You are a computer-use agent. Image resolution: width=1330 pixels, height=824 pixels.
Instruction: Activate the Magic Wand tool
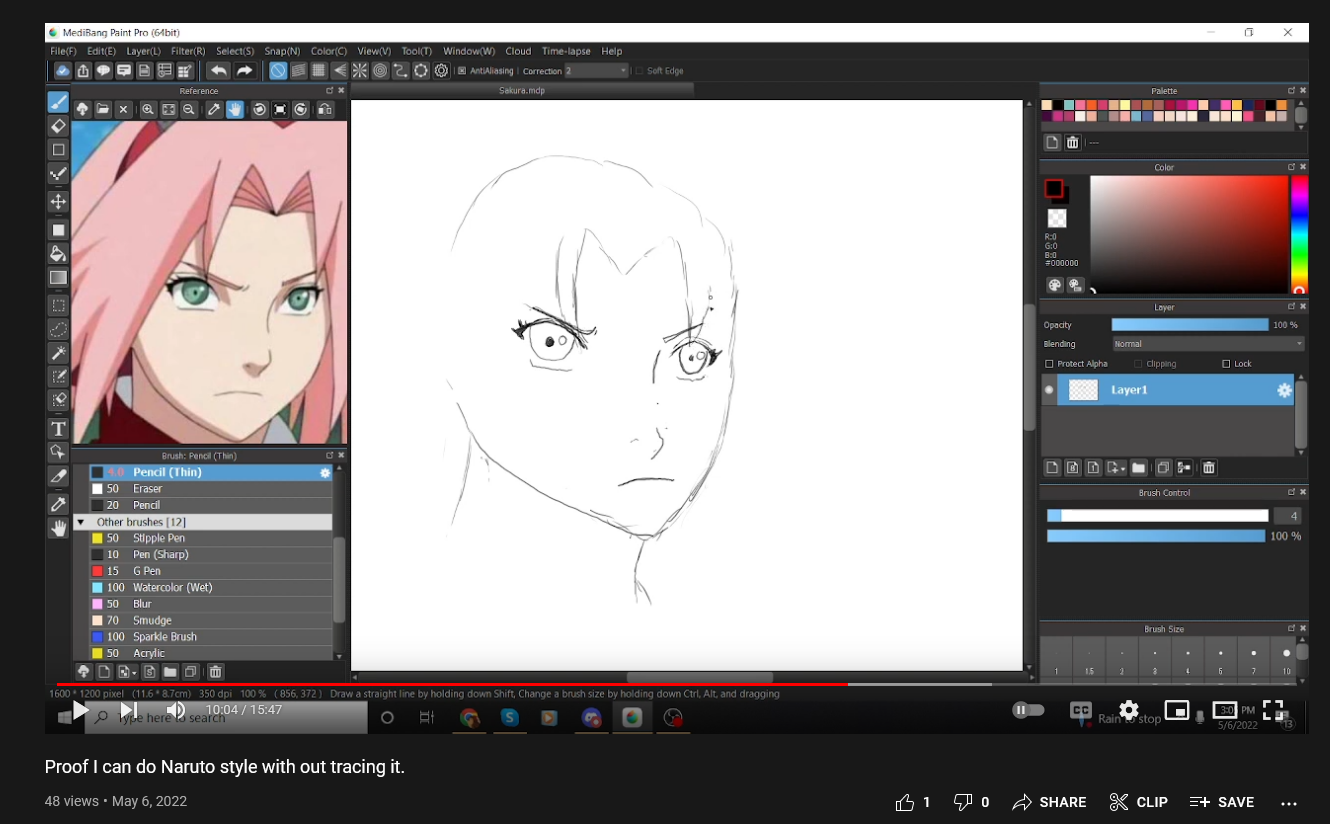(x=58, y=353)
